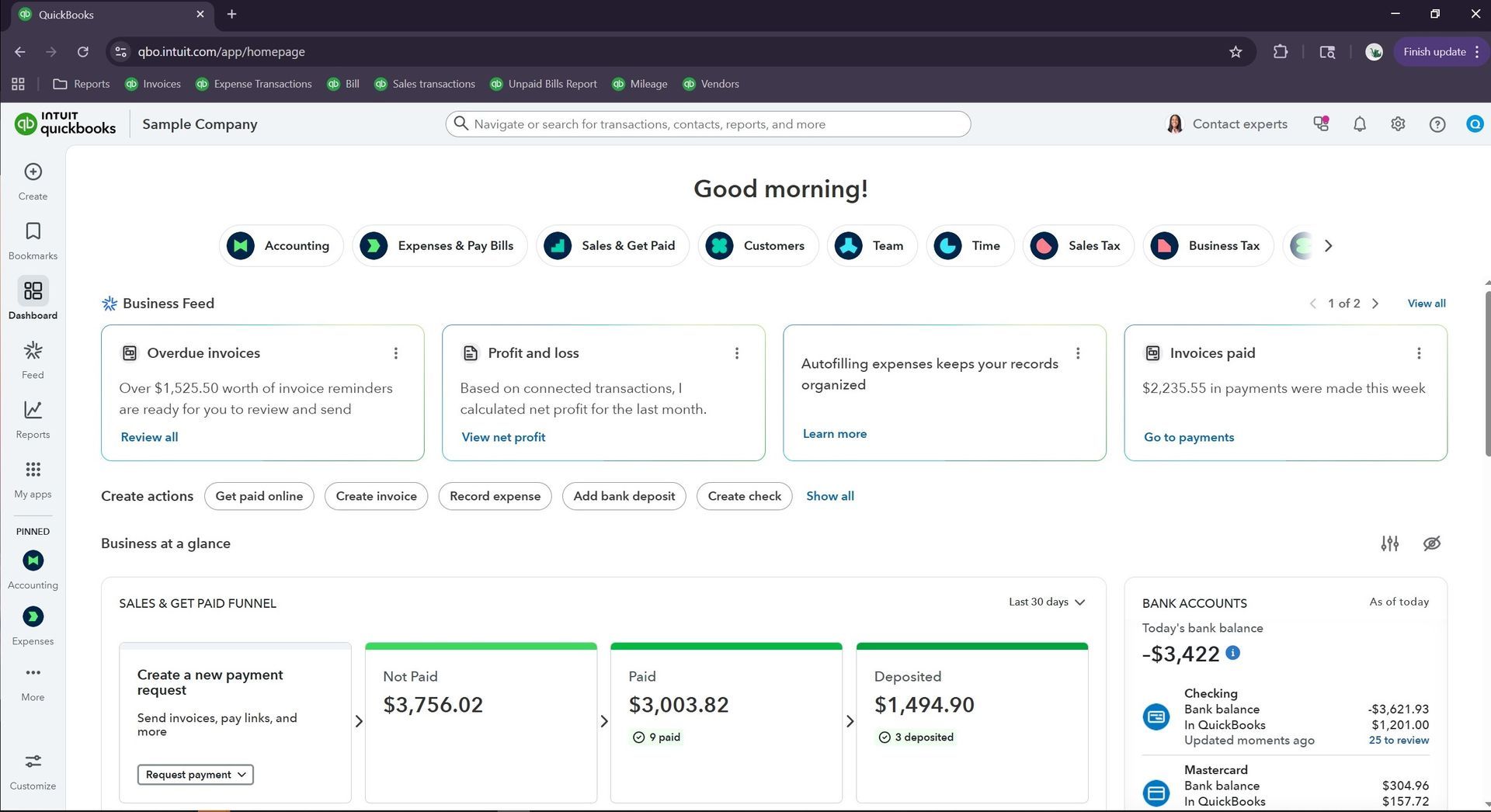Image resolution: width=1491 pixels, height=812 pixels.
Task: Open the Team shortcut pill
Action: pyautogui.click(x=872, y=246)
